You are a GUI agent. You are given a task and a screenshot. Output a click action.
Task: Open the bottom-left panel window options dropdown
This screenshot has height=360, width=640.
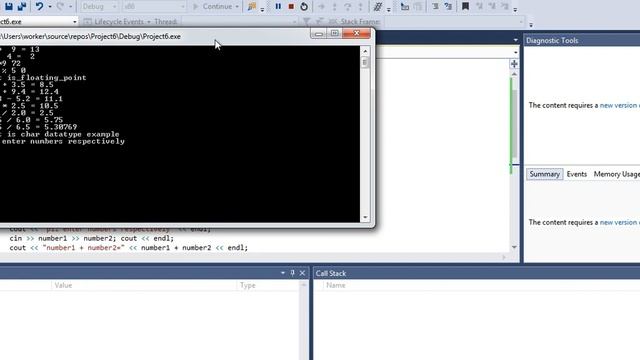point(283,273)
